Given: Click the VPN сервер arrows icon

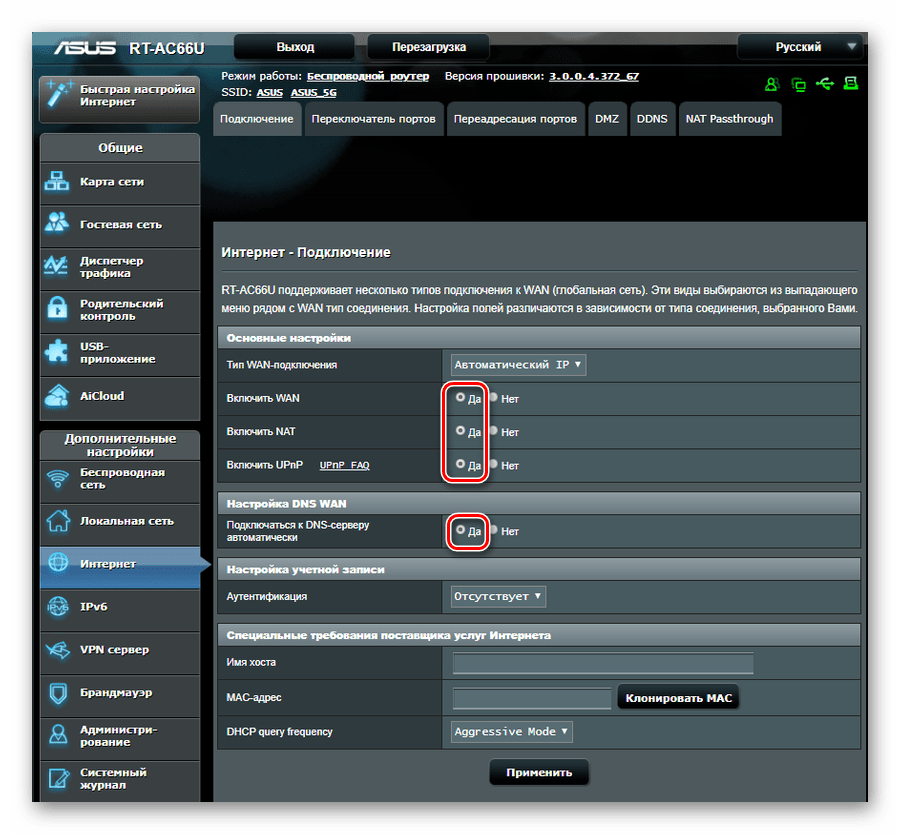Looking at the screenshot, I should [58, 650].
